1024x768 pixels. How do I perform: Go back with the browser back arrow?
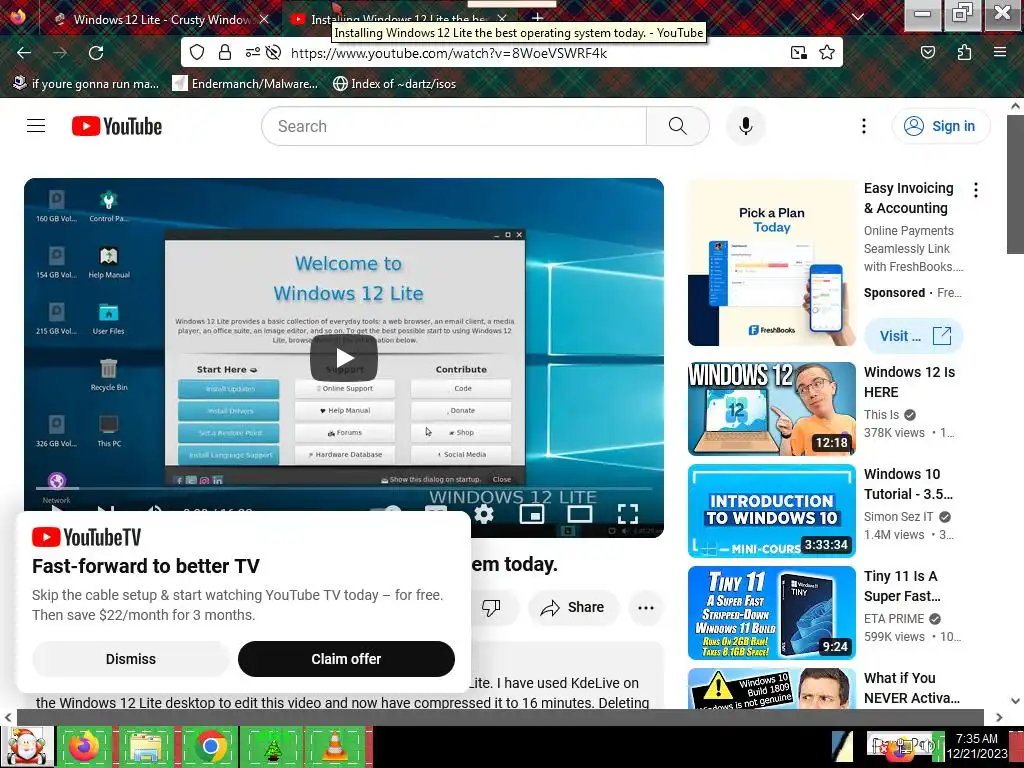(x=24, y=53)
